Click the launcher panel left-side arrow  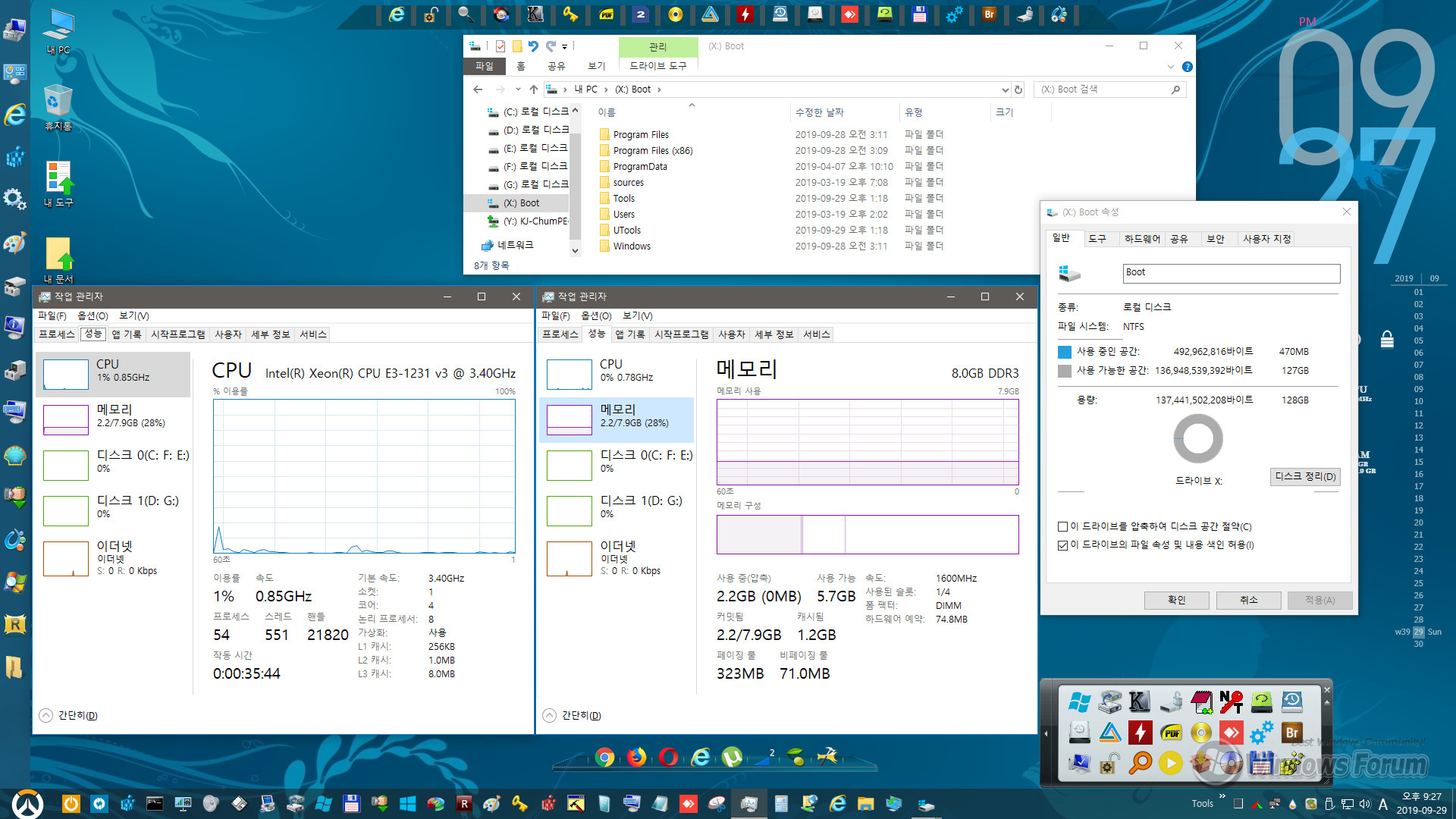1046,733
